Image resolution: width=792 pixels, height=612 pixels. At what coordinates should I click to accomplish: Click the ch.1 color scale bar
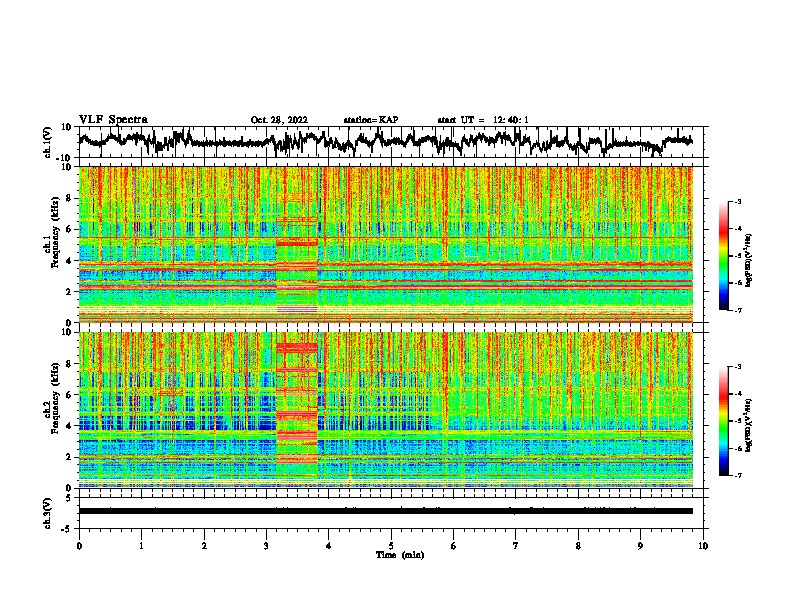[723, 256]
